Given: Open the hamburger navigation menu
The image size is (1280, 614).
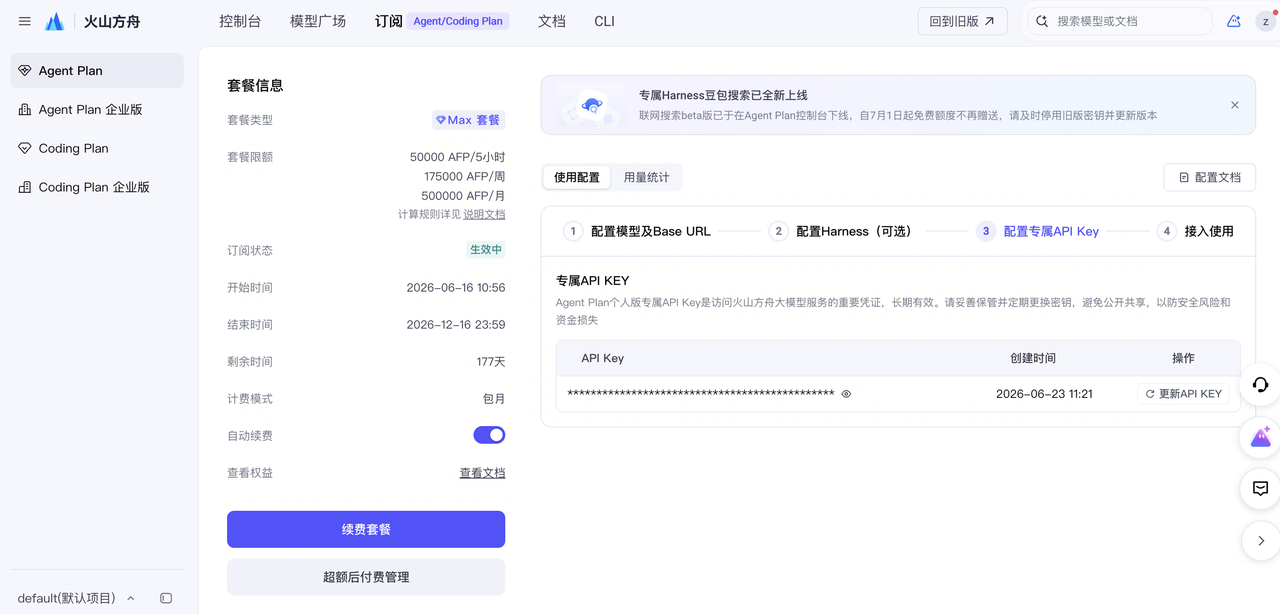Looking at the screenshot, I should [25, 21].
